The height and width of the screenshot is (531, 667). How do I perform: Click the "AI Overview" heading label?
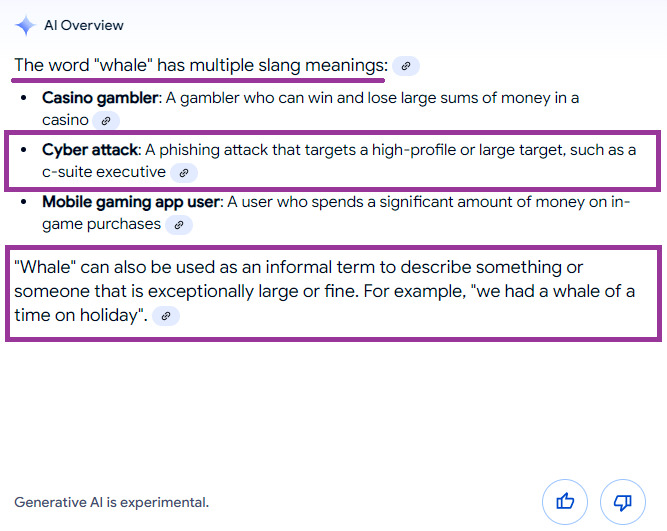click(x=84, y=25)
